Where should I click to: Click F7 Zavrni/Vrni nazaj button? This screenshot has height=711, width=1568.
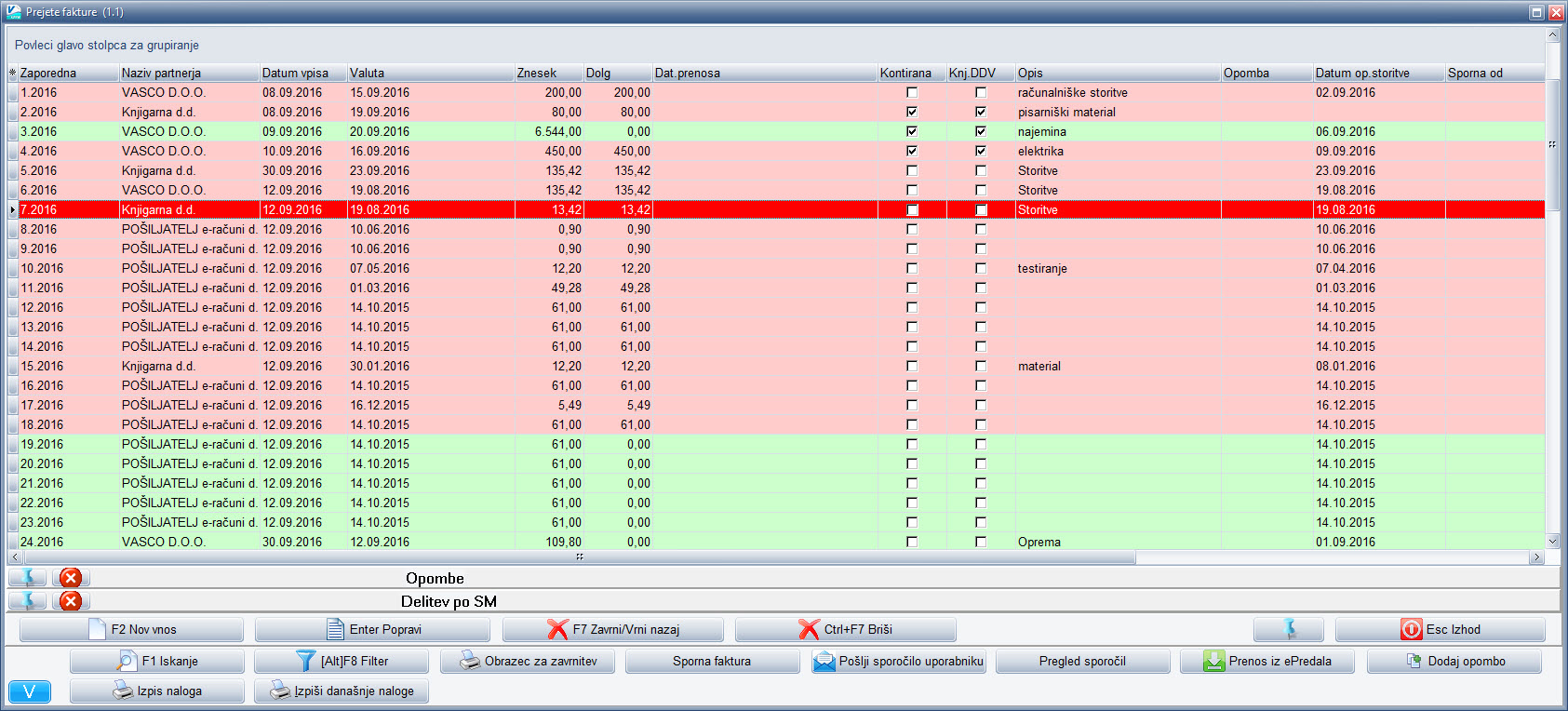613,629
